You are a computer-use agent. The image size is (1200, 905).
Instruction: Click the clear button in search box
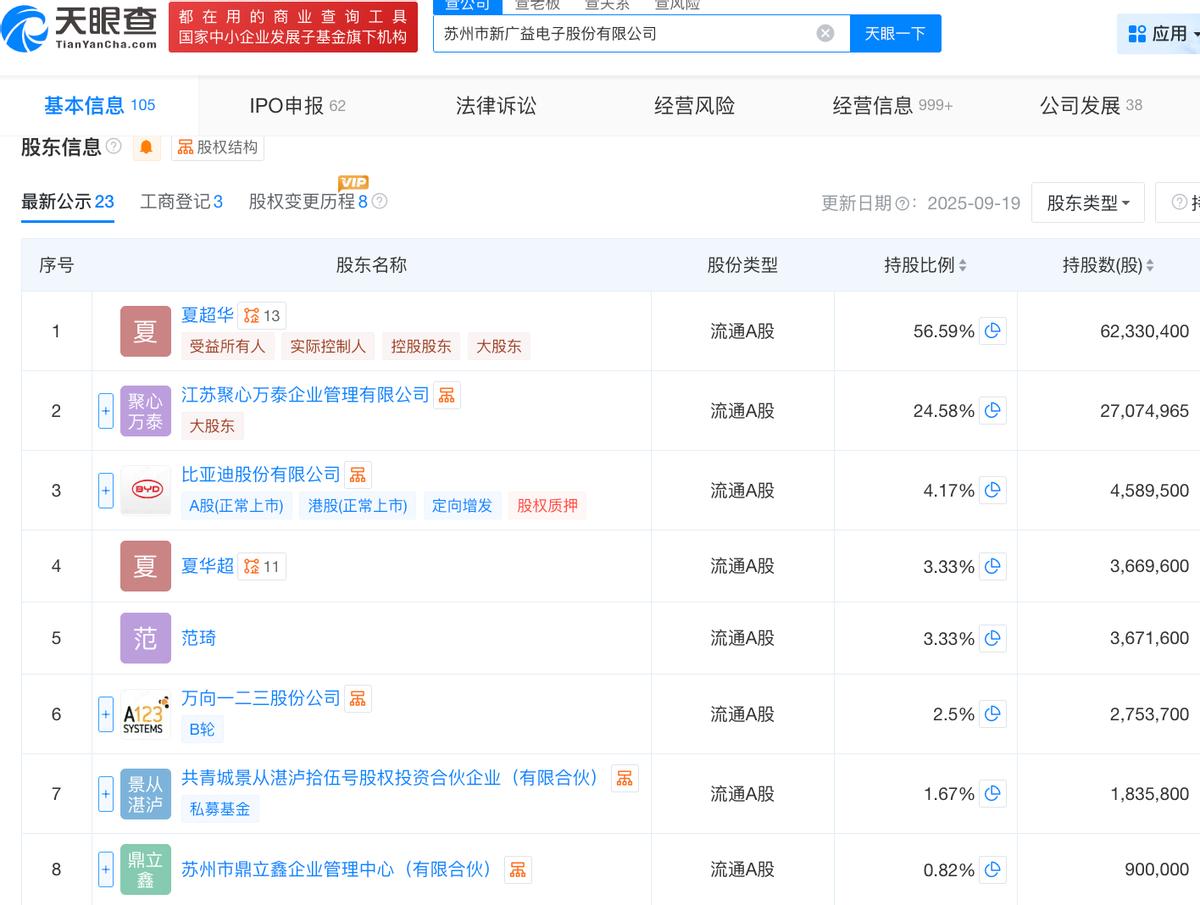825,33
